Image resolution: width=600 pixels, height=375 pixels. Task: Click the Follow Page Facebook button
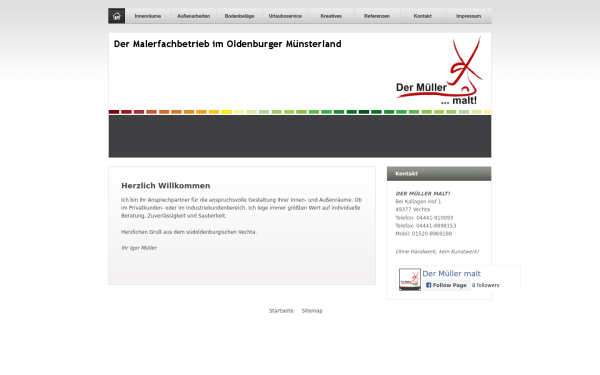446,285
